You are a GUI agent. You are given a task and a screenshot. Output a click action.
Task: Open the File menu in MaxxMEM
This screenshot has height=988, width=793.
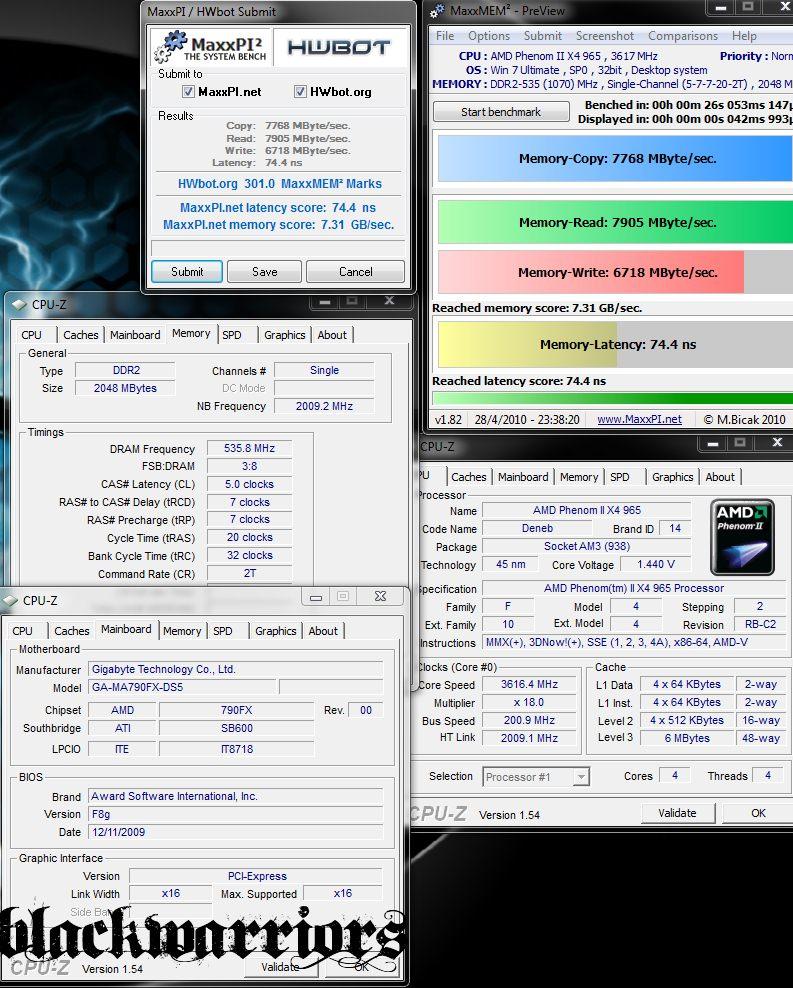pos(445,36)
